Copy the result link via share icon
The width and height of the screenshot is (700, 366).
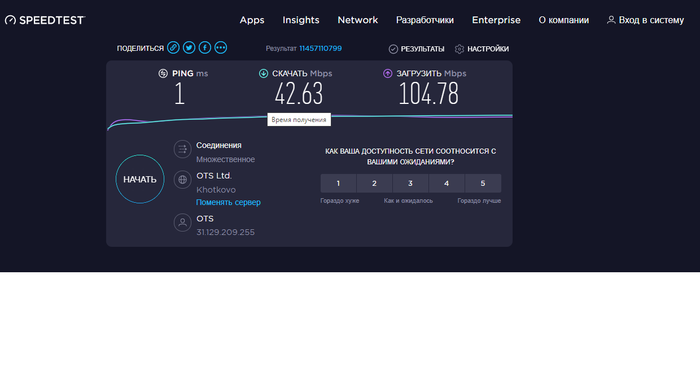click(x=173, y=48)
